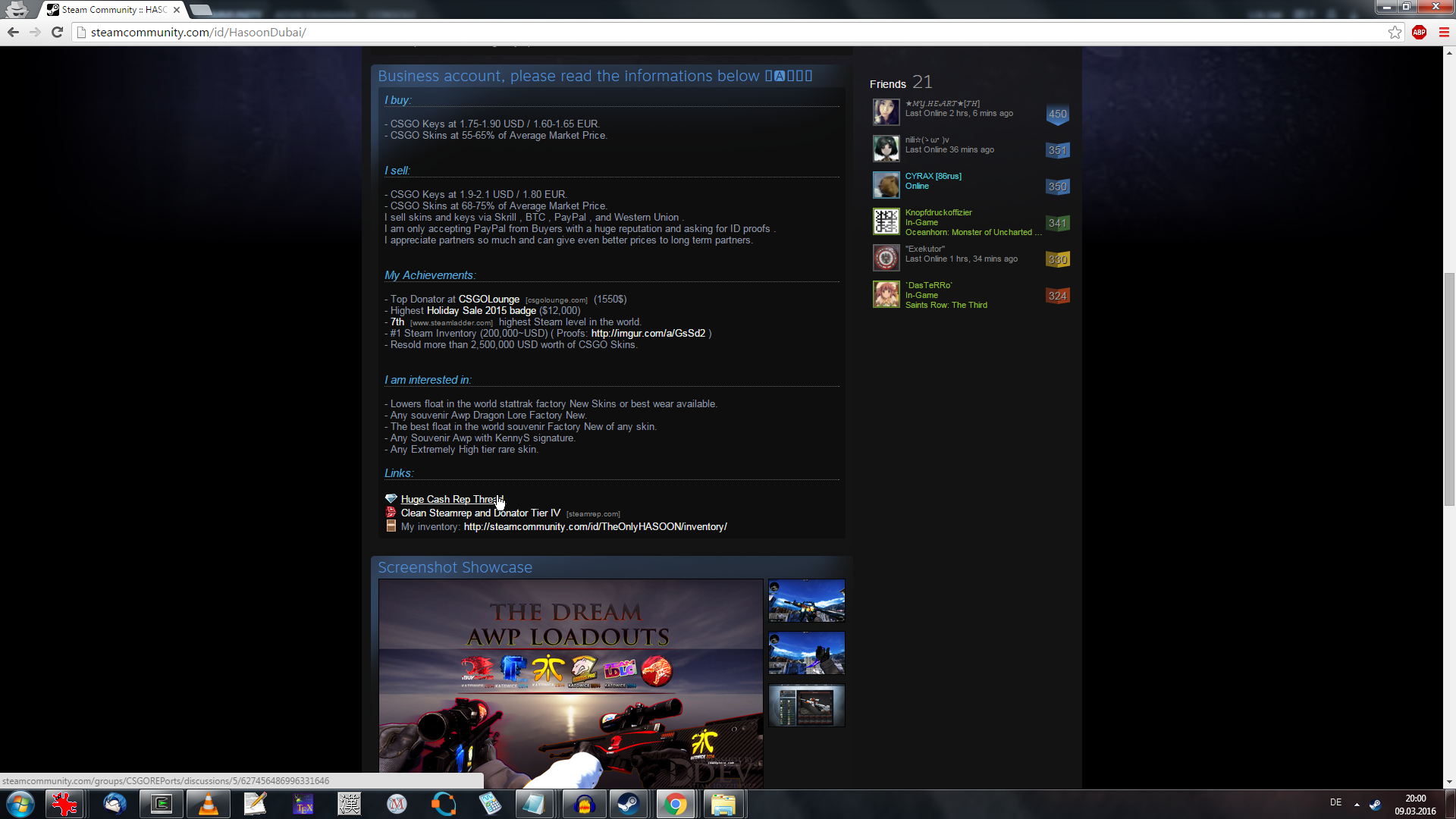The width and height of the screenshot is (1456, 819).
Task: Bookmark page with star icon
Action: coord(1395,32)
